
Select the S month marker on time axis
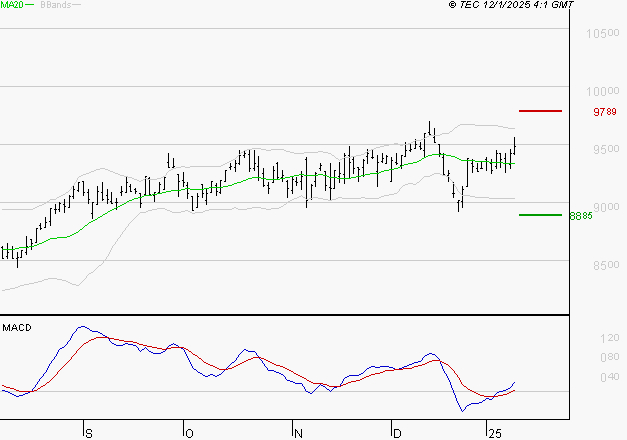[x=88, y=433]
